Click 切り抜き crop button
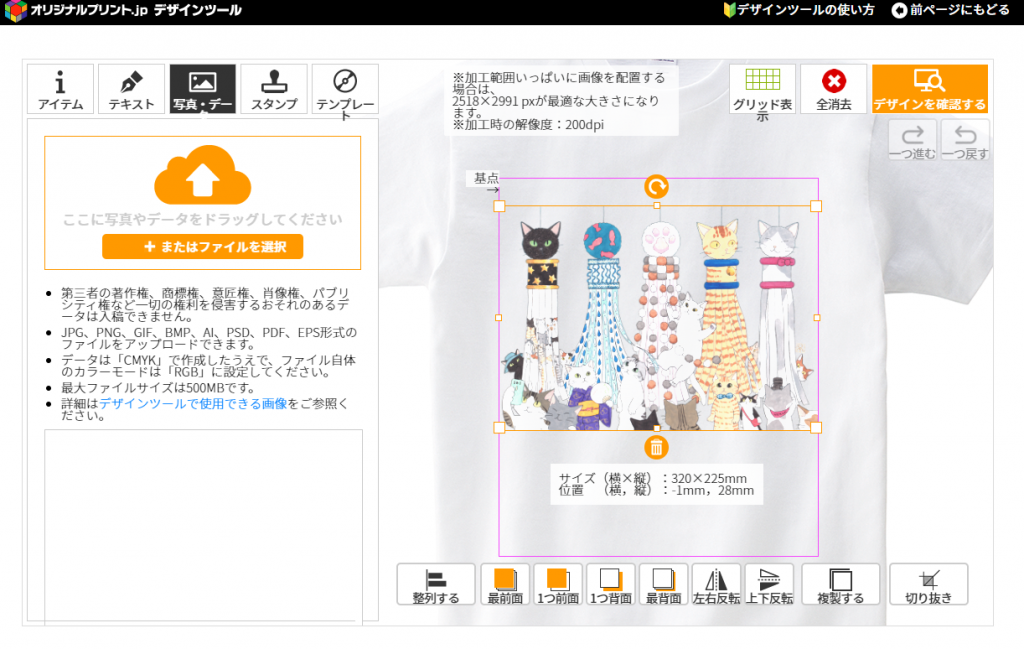Image resolution: width=1024 pixels, height=649 pixels. point(929,584)
